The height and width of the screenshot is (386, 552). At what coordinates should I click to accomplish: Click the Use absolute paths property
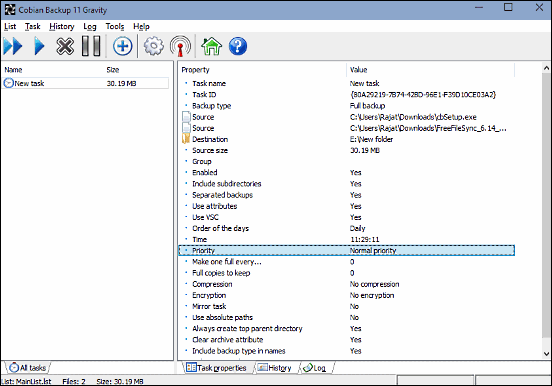(222, 317)
